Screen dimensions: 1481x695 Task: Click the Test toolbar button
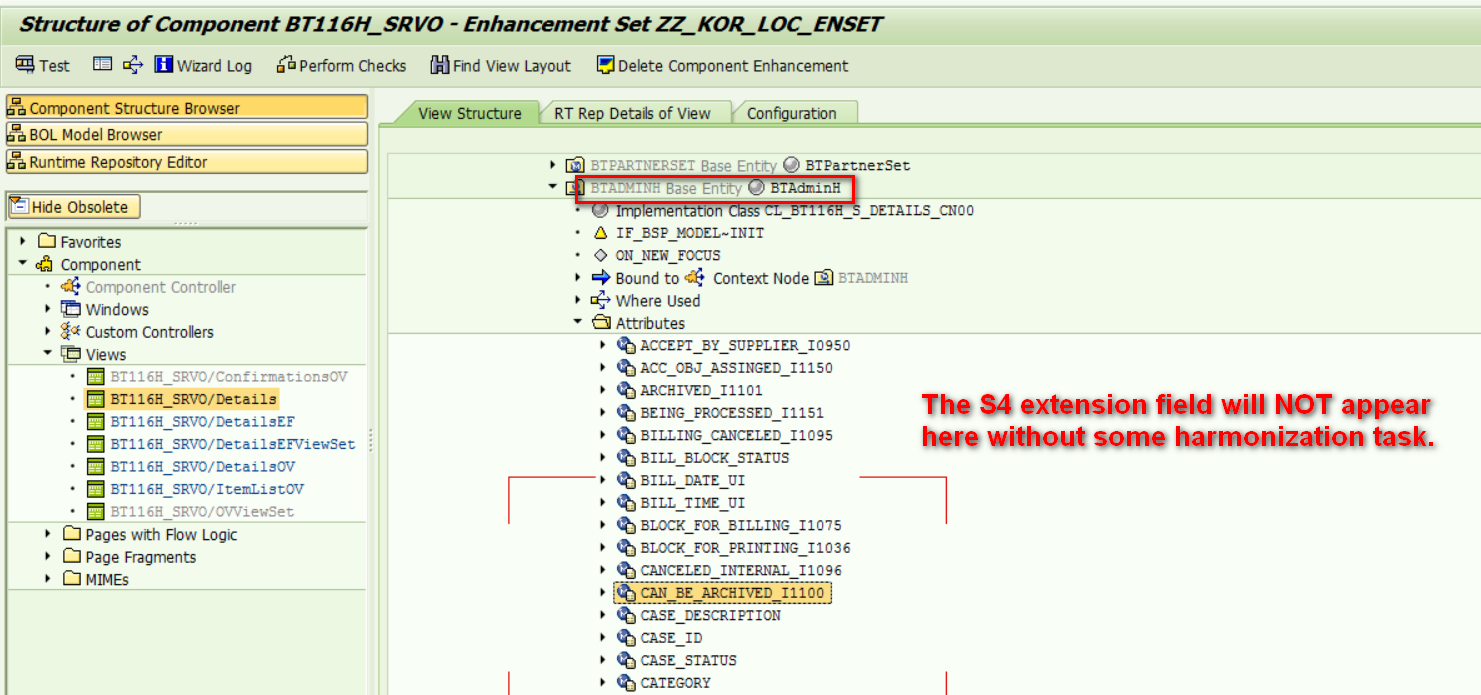pyautogui.click(x=43, y=65)
